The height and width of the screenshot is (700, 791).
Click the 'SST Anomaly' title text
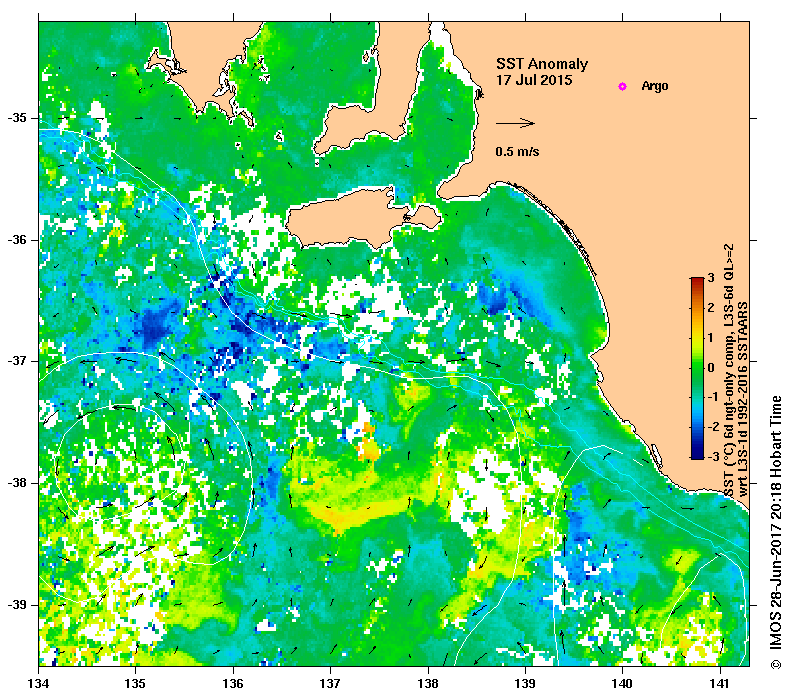click(x=542, y=64)
